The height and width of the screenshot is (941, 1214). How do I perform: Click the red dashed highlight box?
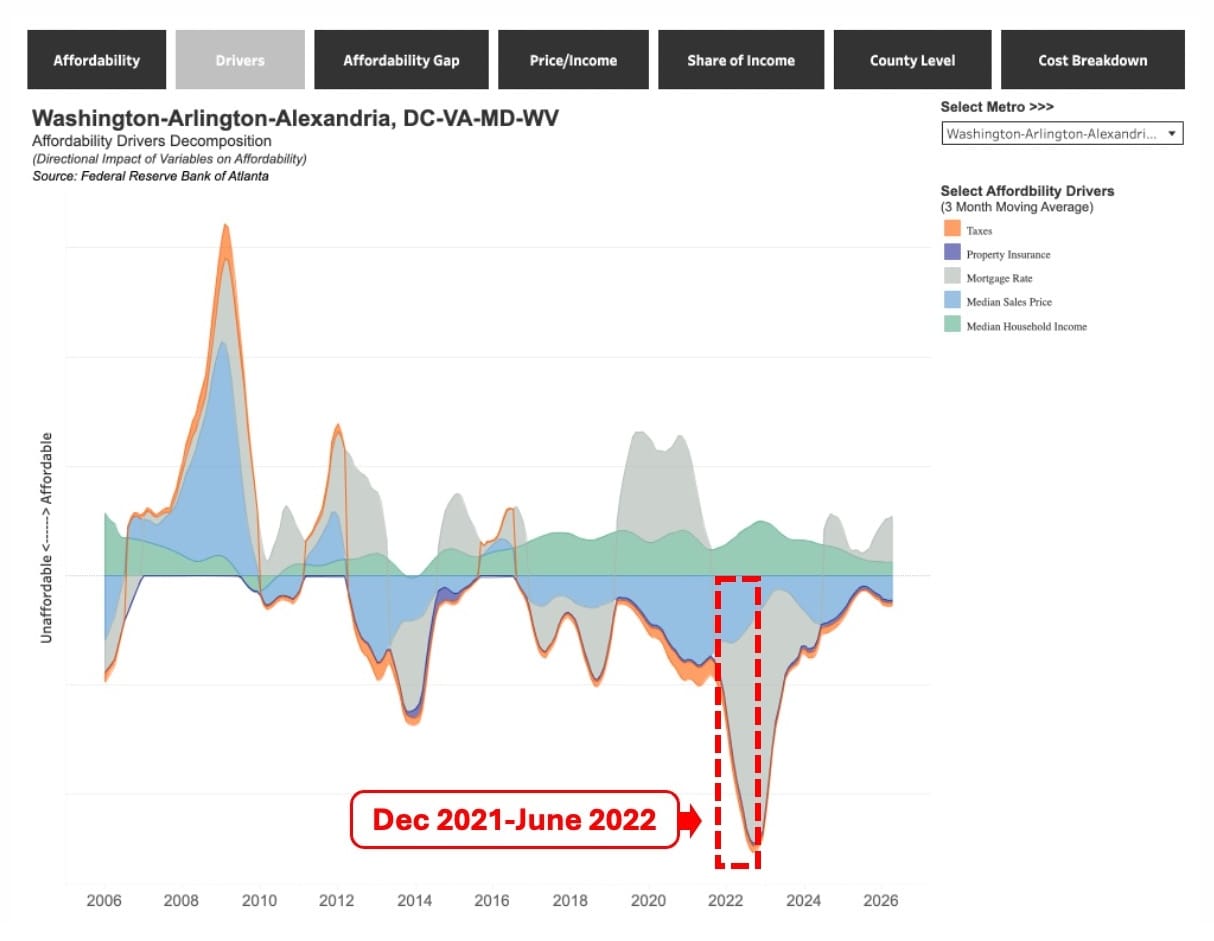point(738,721)
